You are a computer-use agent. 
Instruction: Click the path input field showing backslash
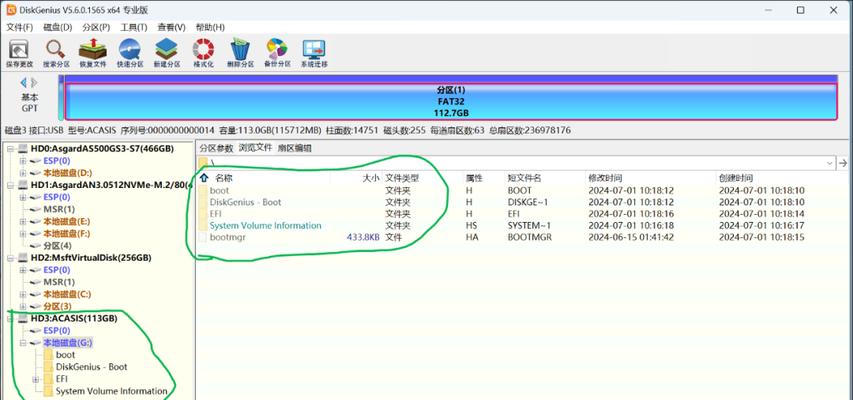[x=517, y=163]
